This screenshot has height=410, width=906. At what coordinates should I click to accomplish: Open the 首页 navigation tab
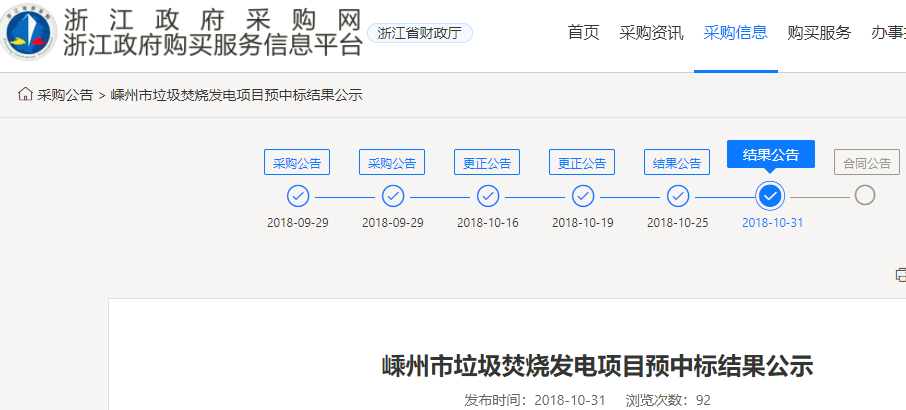tap(583, 33)
